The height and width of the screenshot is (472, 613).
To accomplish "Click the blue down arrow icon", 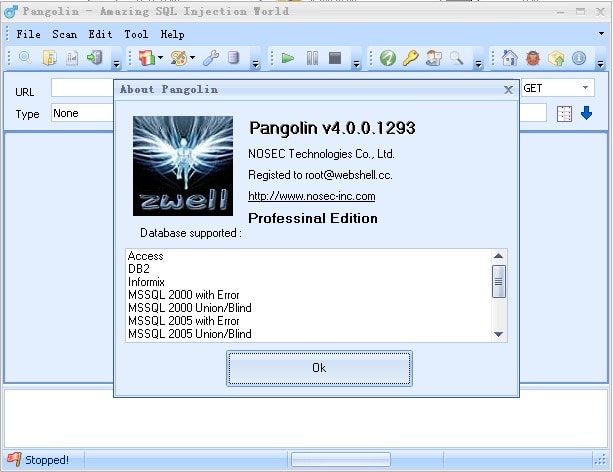I will tap(586, 113).
